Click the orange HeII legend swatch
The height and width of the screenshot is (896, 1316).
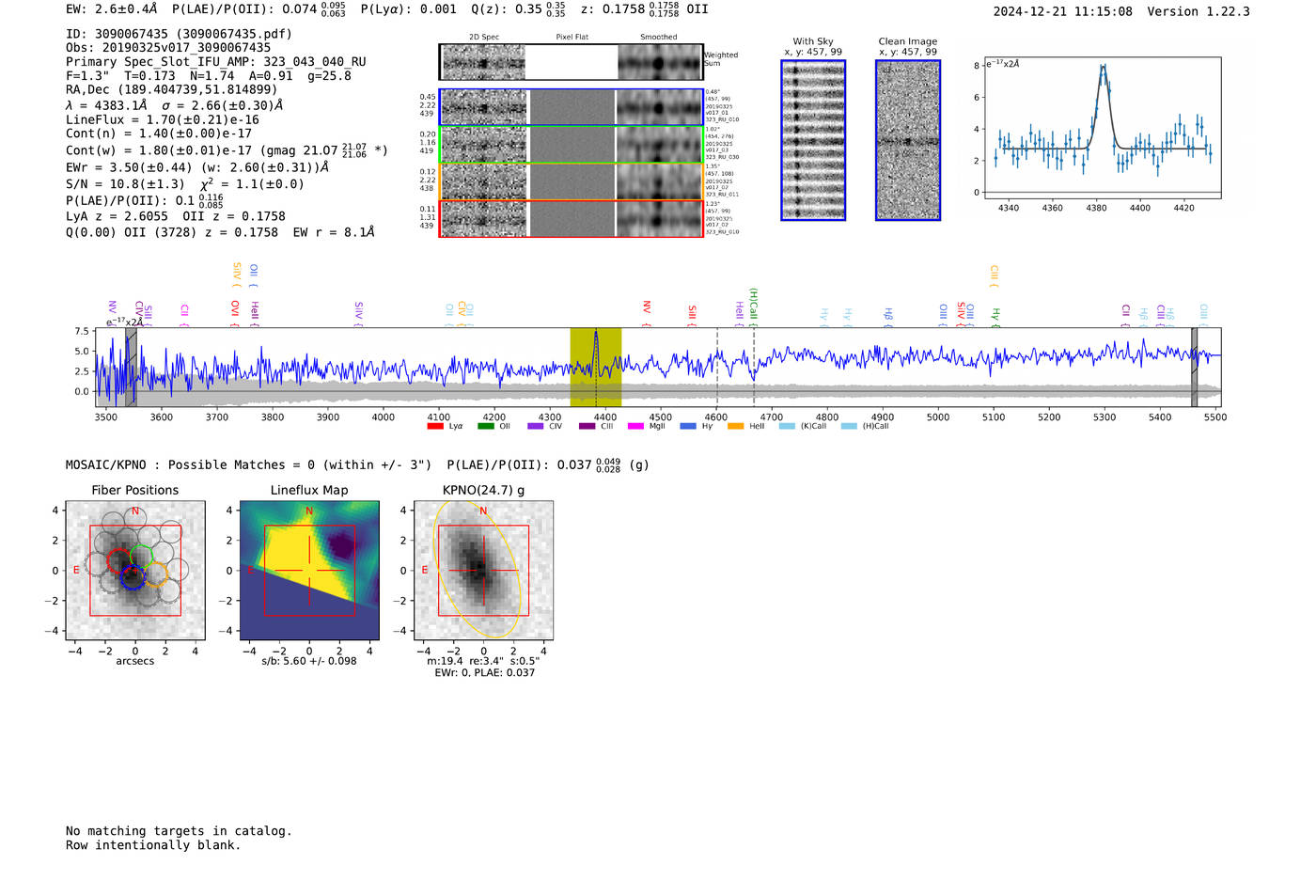click(735, 427)
